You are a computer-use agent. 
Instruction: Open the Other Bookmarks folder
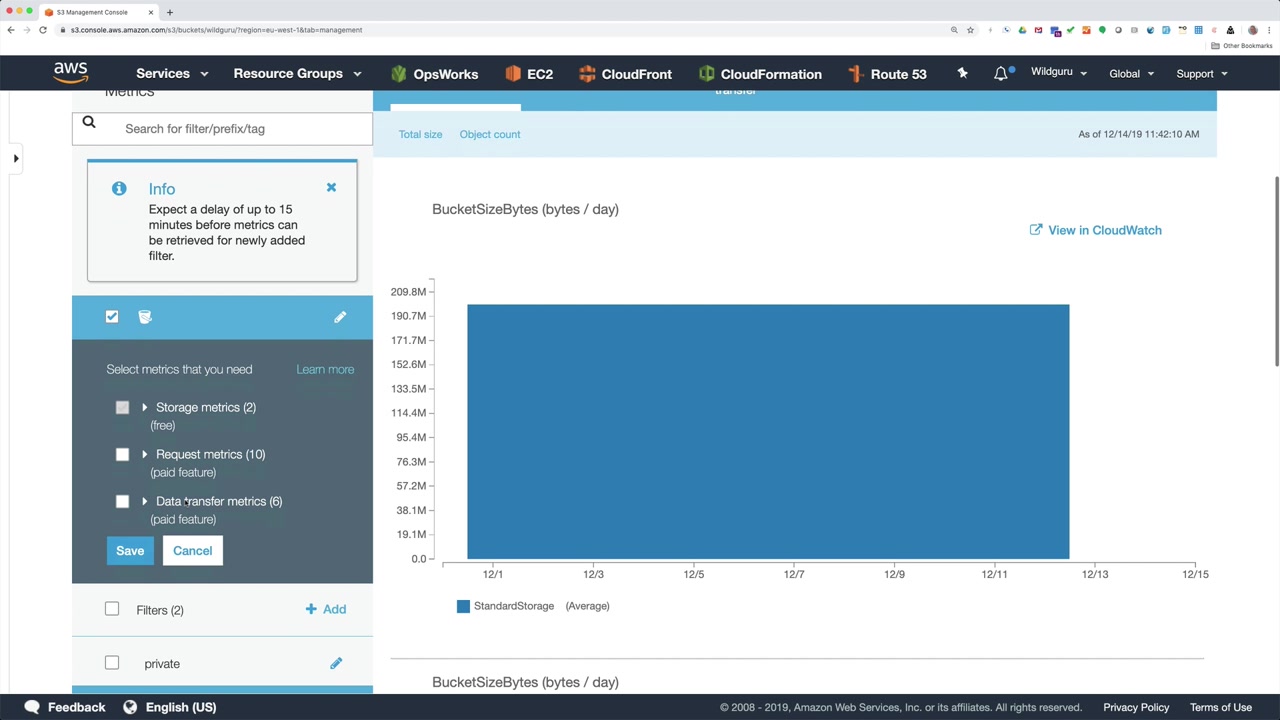click(1242, 46)
